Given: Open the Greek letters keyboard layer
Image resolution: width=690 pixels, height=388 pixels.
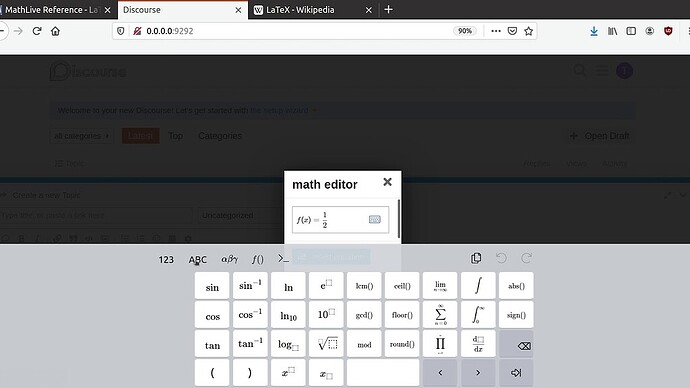Looking at the screenshot, I should tap(229, 260).
